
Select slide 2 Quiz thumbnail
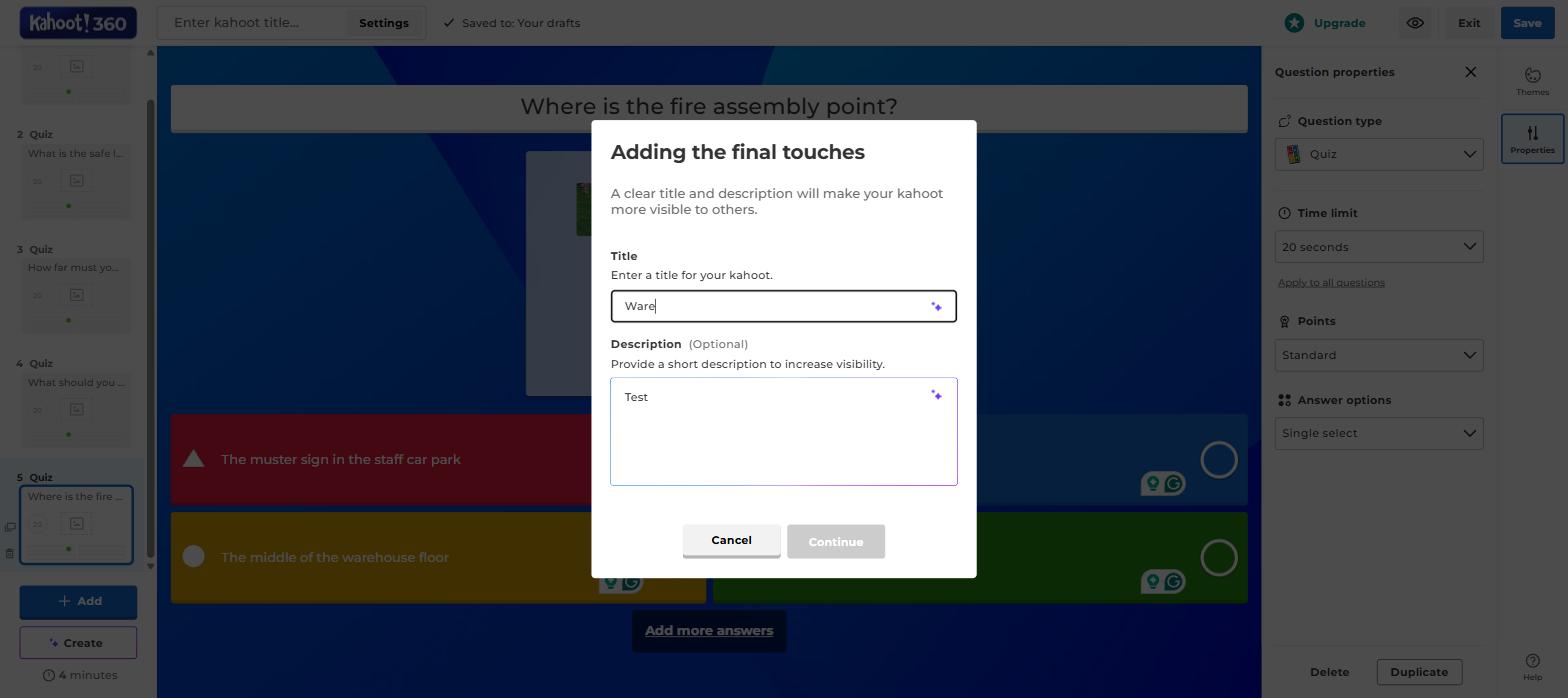coord(78,181)
